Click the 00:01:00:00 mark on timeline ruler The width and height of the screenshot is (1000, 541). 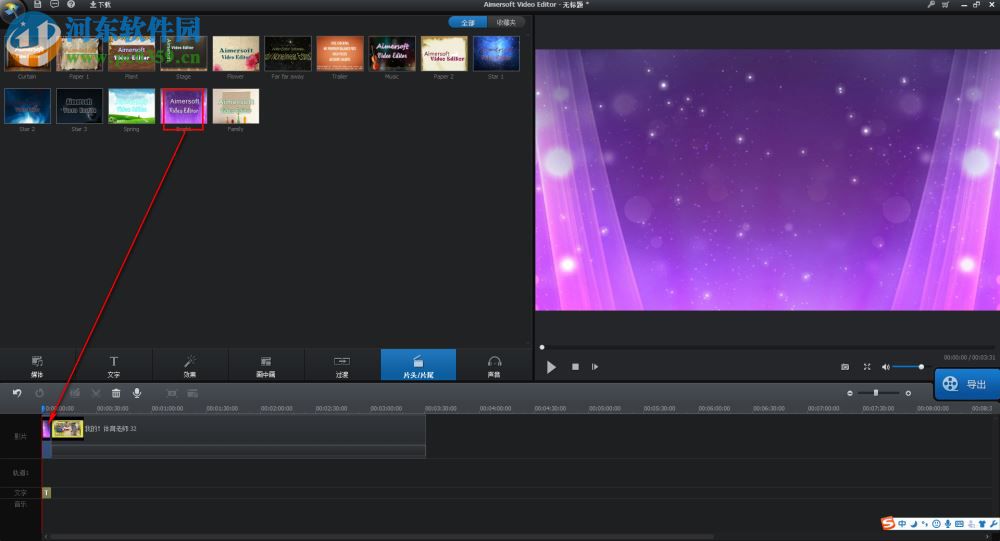pos(167,408)
